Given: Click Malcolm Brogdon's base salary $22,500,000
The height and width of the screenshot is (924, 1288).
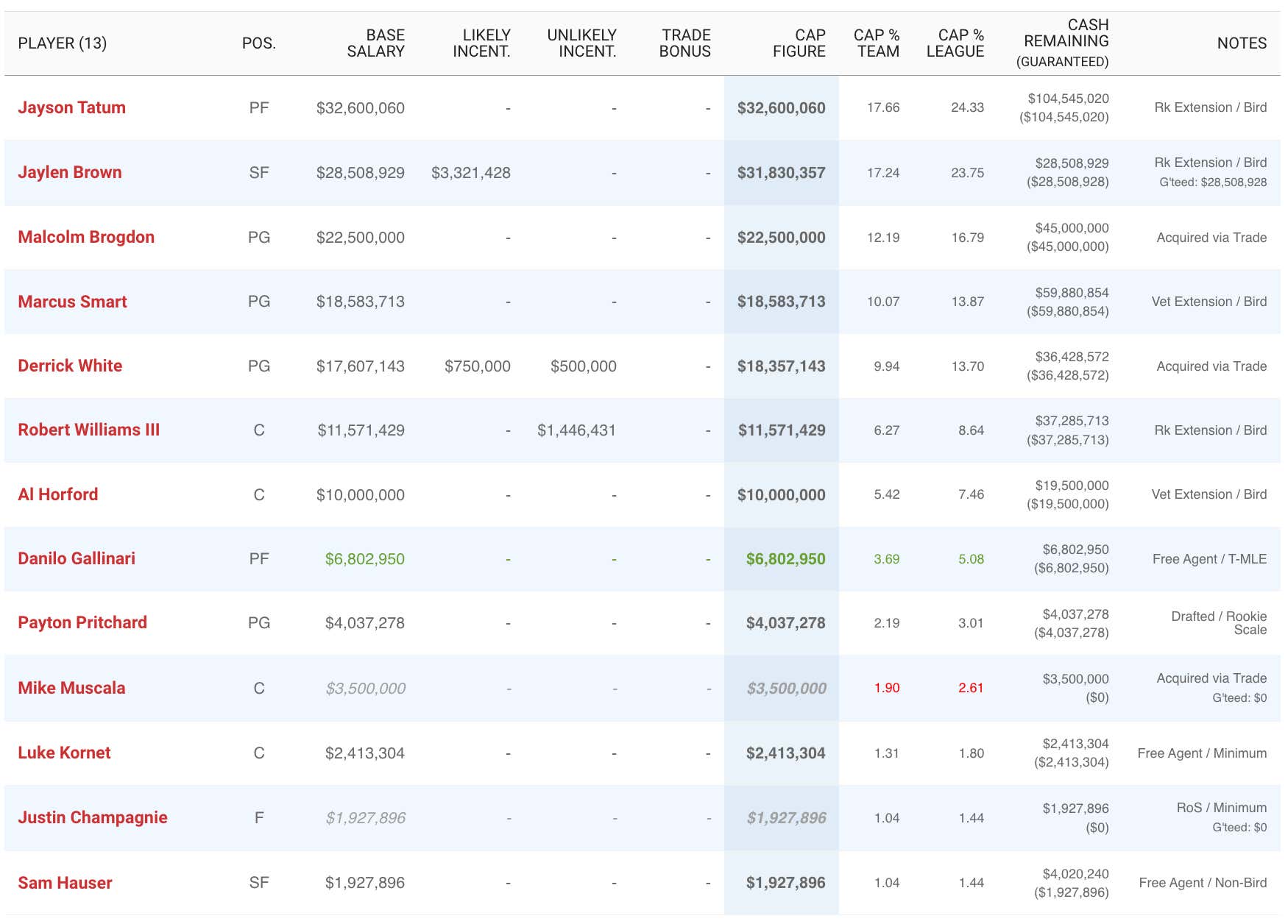Looking at the screenshot, I should pos(361,238).
